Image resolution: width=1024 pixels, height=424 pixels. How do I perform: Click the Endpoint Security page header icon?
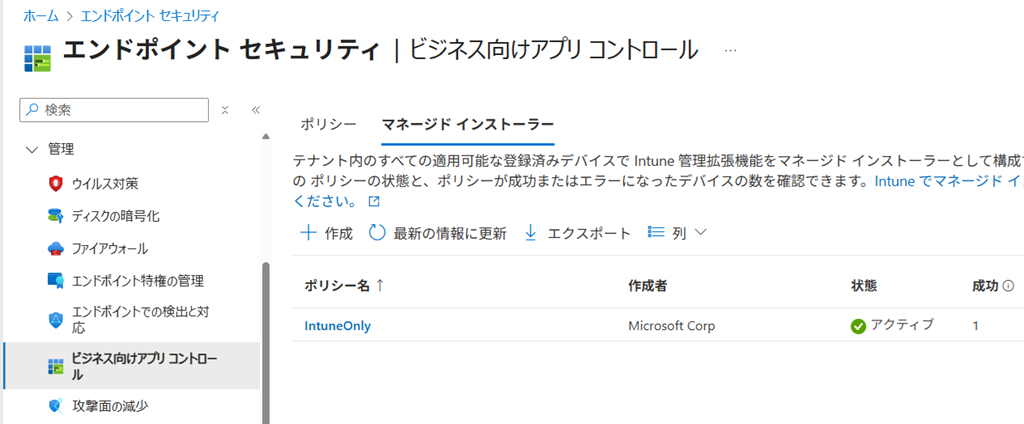point(37,55)
